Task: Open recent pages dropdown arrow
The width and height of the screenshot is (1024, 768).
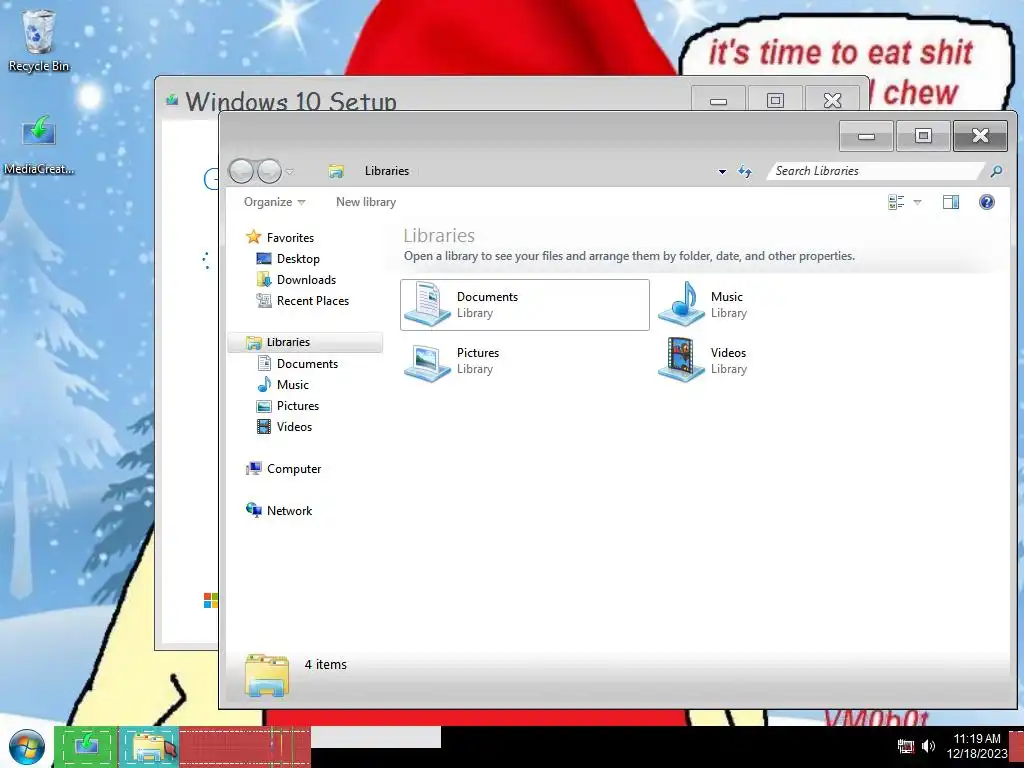Action: coord(290,172)
